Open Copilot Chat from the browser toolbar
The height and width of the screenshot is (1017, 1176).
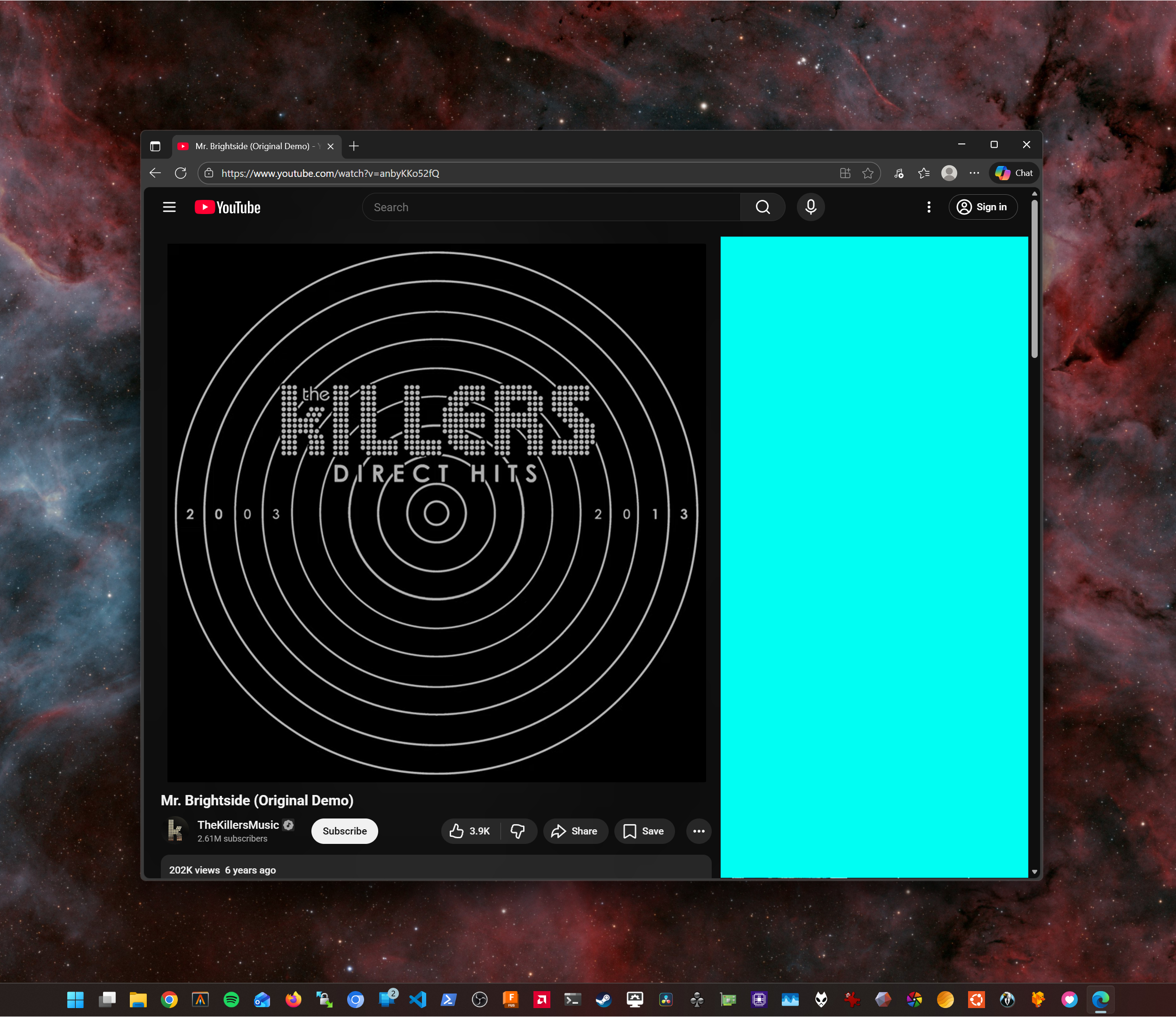pos(1013,173)
